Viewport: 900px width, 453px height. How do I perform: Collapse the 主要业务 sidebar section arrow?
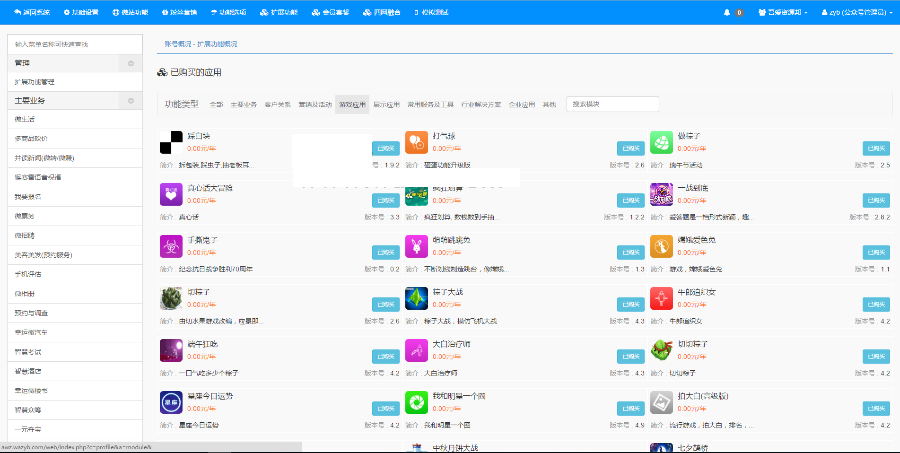130,100
